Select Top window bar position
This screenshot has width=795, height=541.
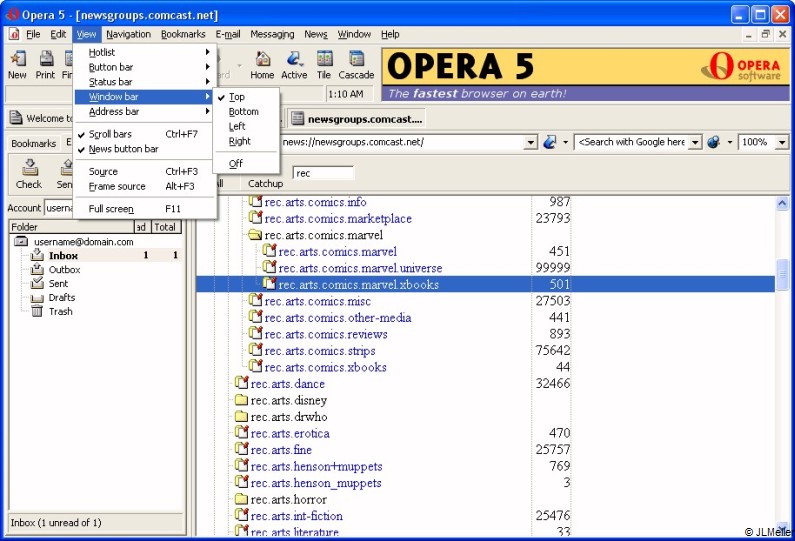(x=246, y=97)
